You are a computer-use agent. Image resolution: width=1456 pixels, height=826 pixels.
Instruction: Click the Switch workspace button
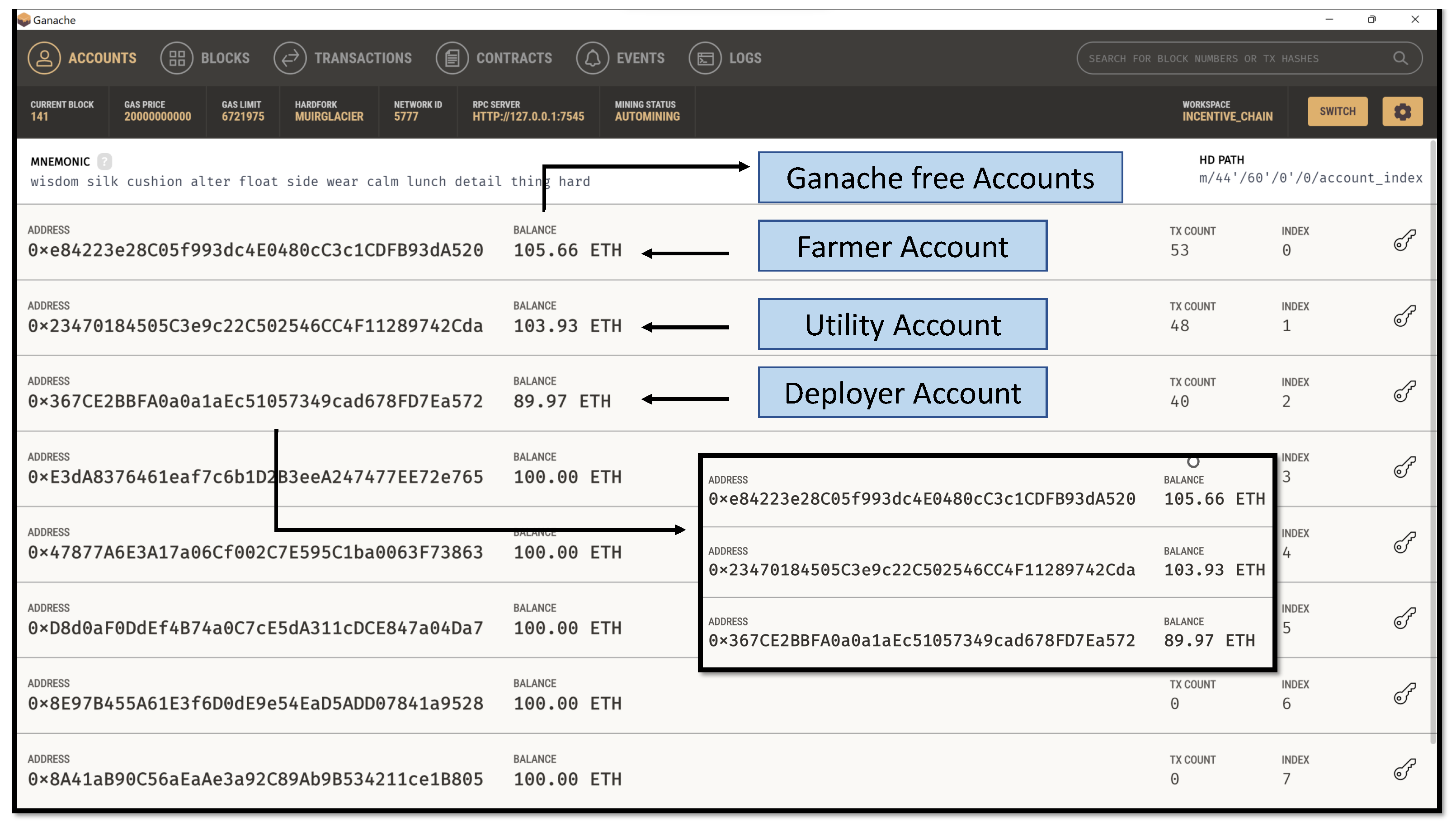click(x=1337, y=111)
